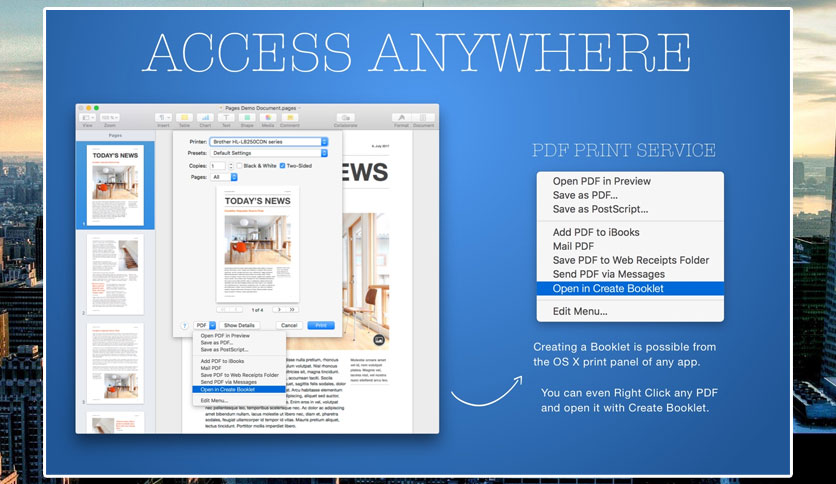The image size is (836, 484).
Task: Open the Insert menu in Pages toolbar
Action: tap(163, 117)
